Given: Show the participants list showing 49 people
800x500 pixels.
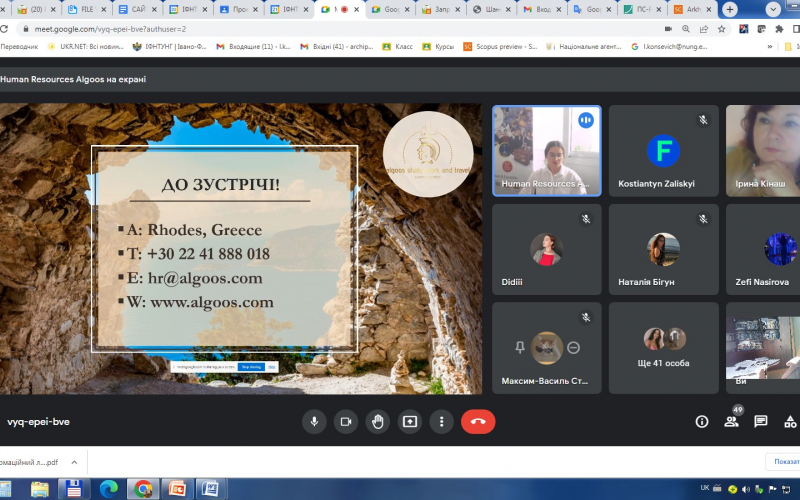Looking at the screenshot, I should [x=732, y=421].
